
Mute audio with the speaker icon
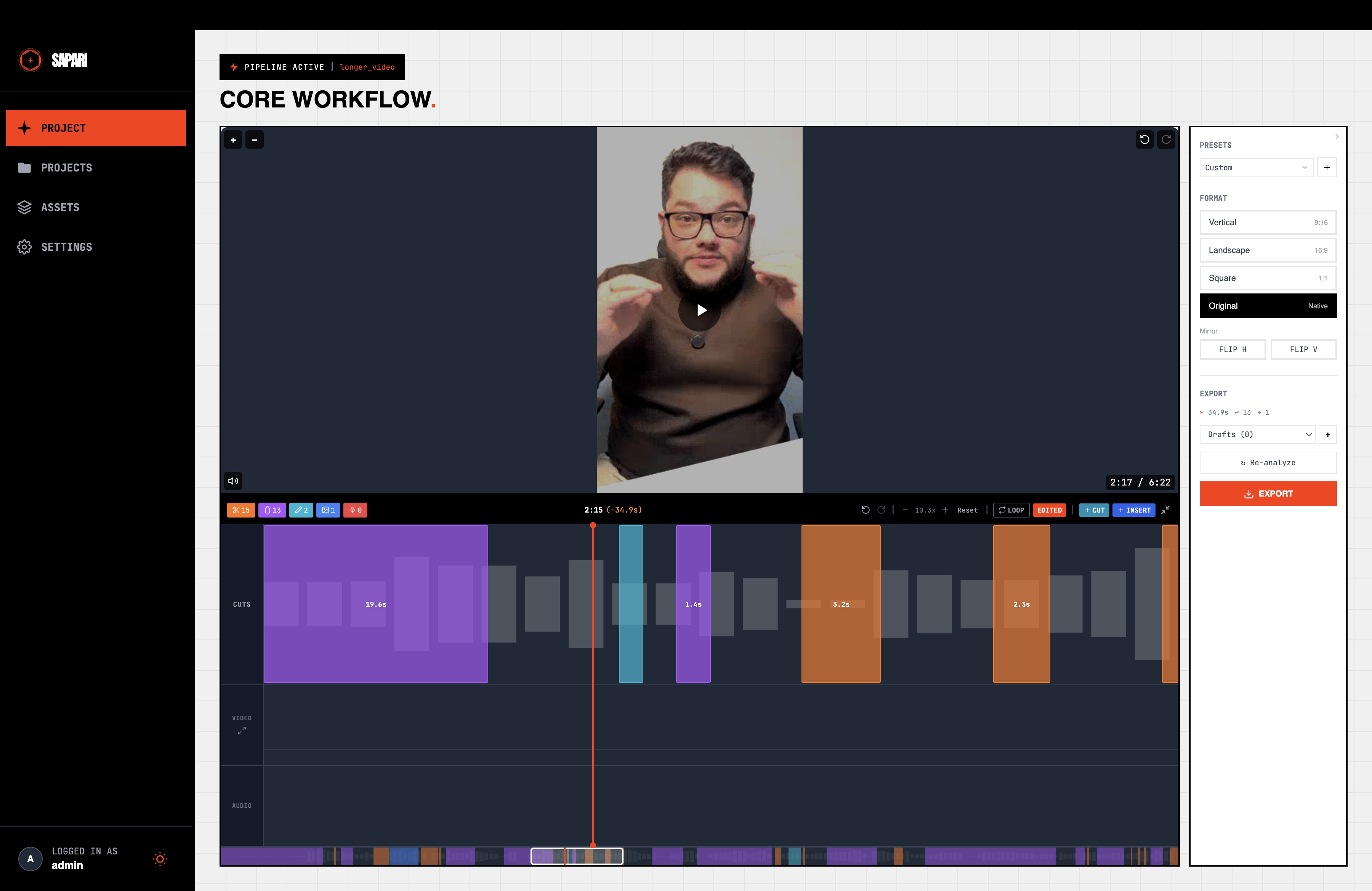tap(233, 481)
